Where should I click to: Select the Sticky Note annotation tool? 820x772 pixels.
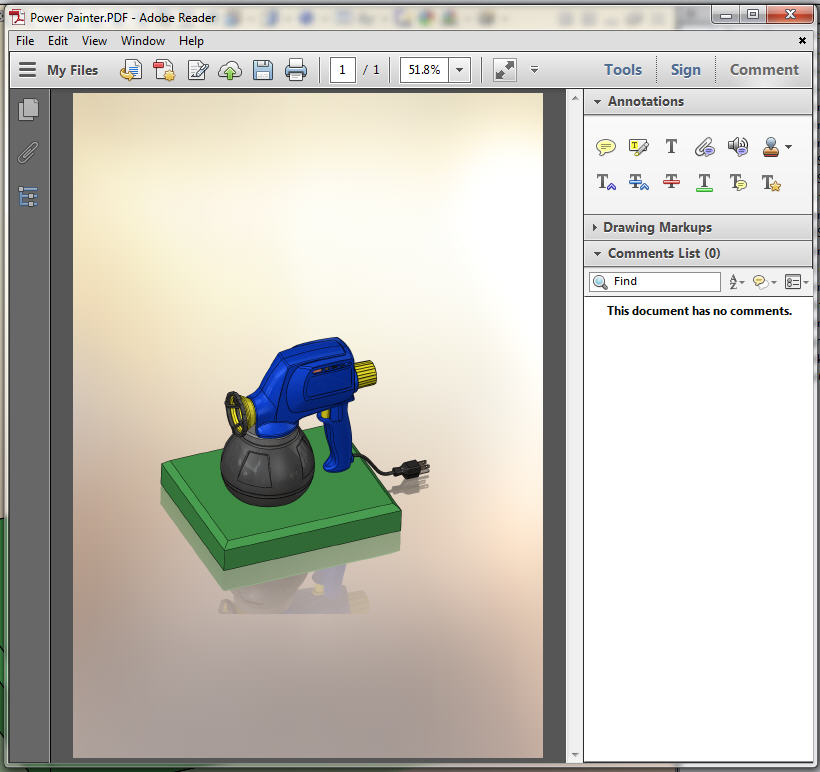[x=605, y=147]
